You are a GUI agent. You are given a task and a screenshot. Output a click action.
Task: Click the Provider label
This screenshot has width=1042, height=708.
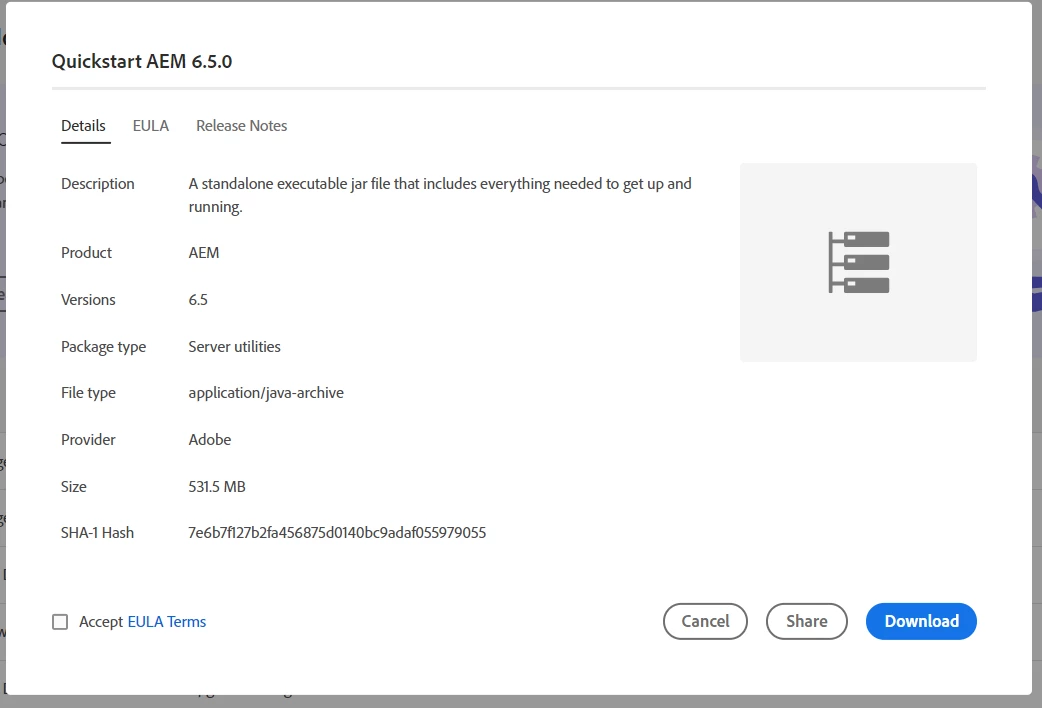pyautogui.click(x=88, y=439)
